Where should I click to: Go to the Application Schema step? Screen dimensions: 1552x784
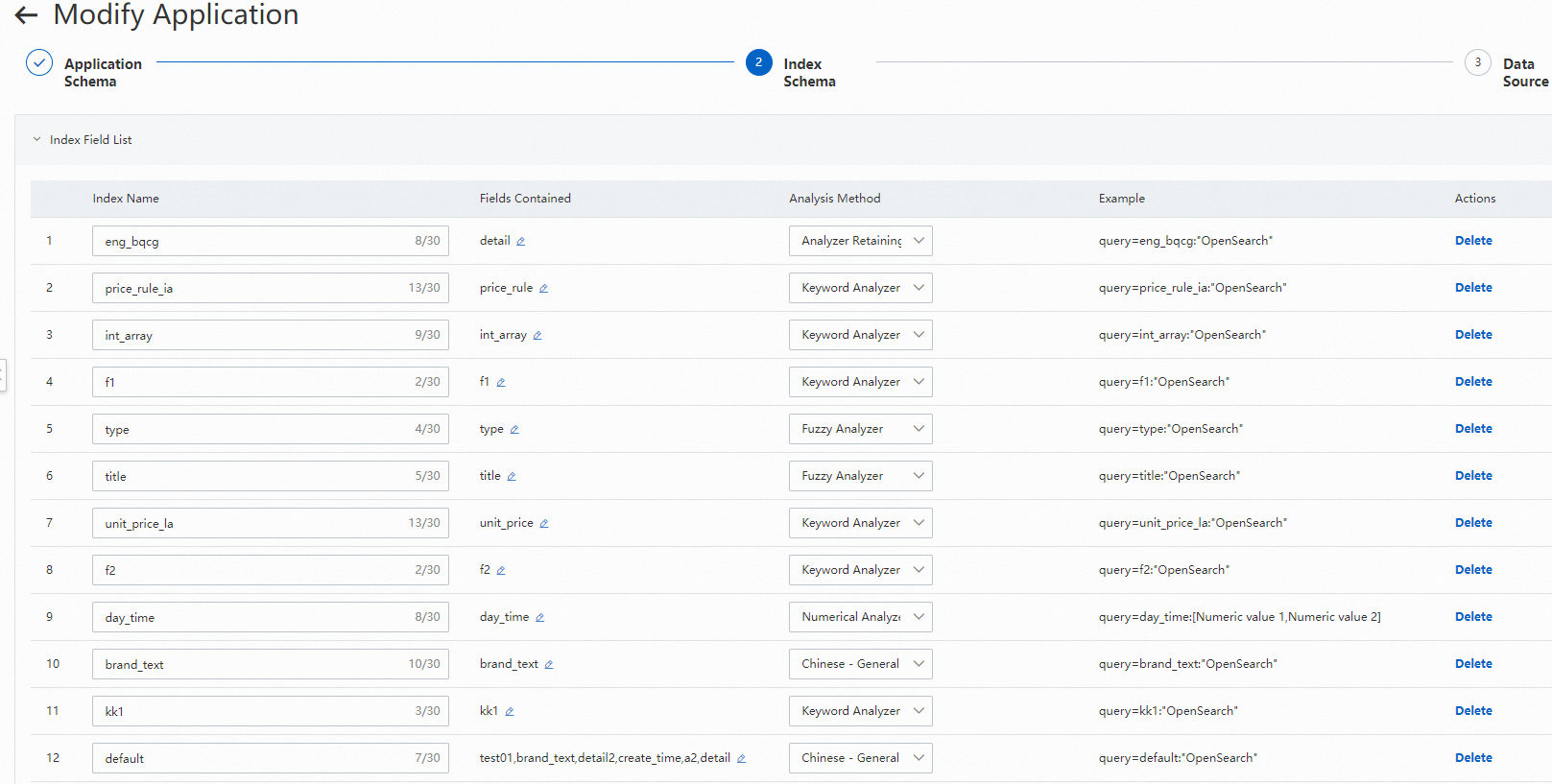(x=103, y=73)
